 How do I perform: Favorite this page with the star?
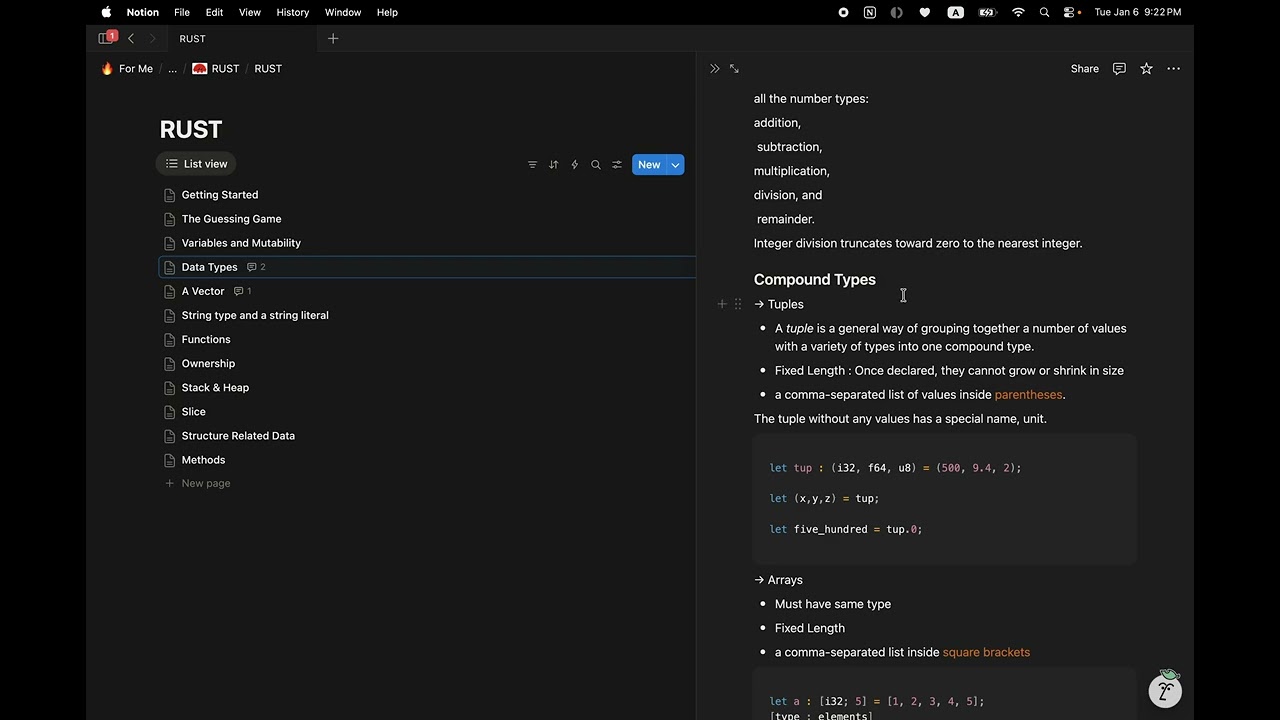[x=1146, y=69]
